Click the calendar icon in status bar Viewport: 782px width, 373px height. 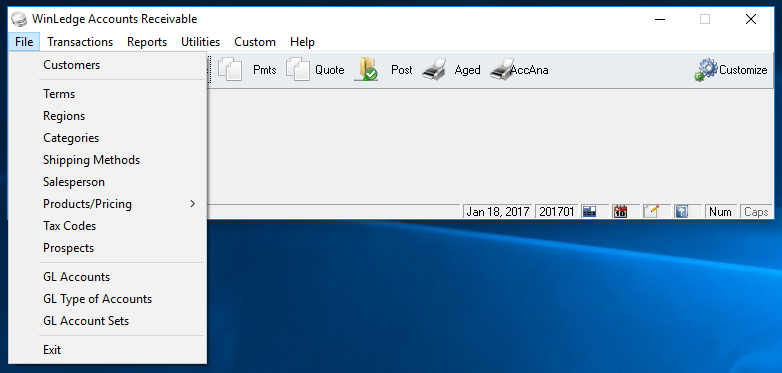coord(620,211)
